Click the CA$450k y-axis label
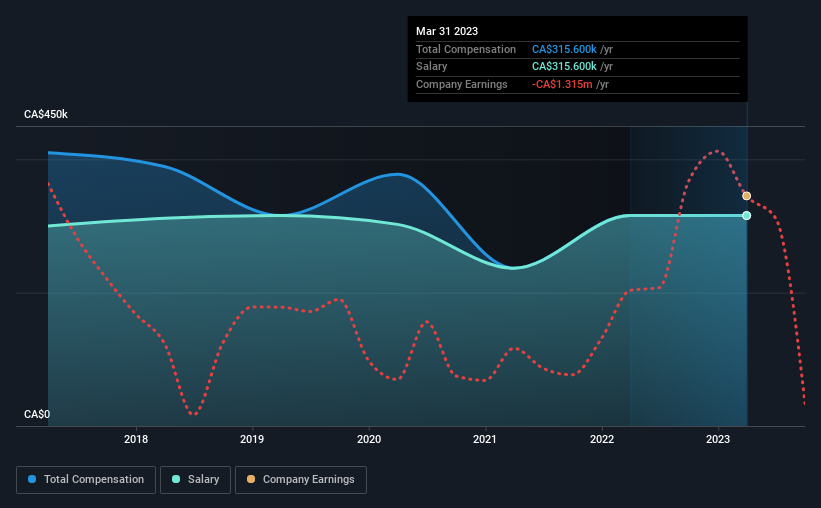 pos(46,114)
